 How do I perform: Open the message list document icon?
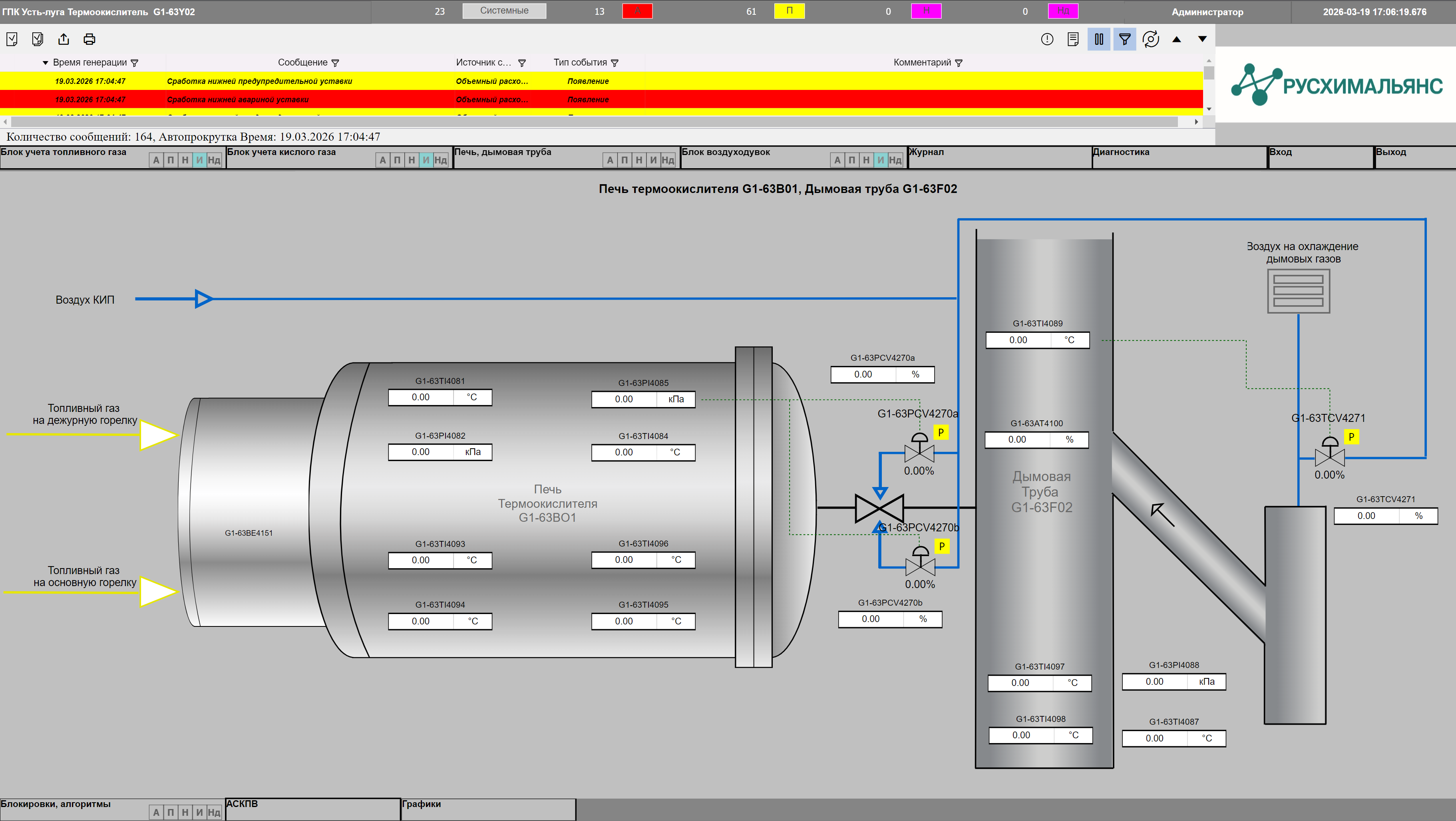coord(1073,39)
